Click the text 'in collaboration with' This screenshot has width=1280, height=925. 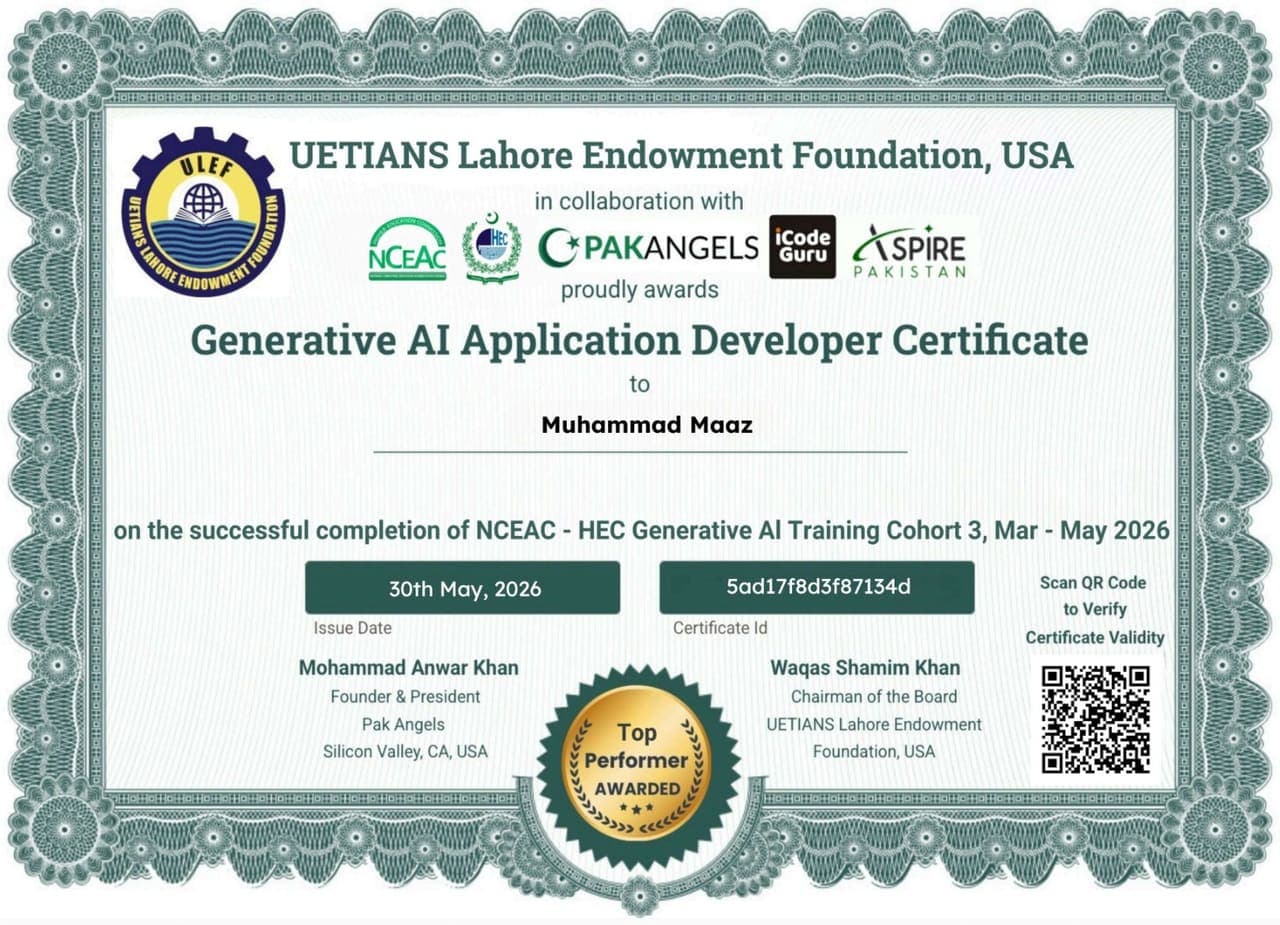(x=639, y=201)
